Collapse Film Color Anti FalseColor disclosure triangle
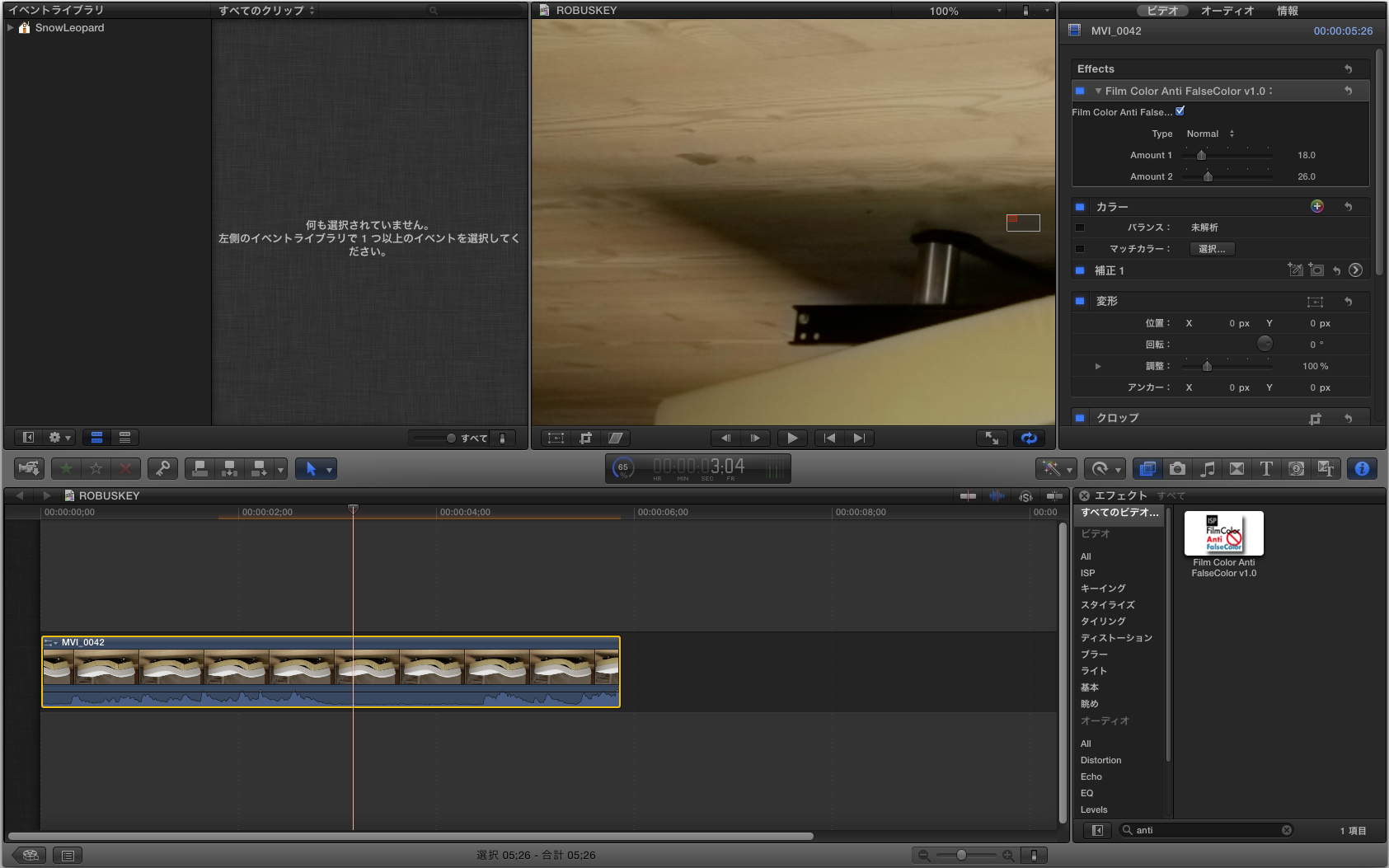Viewport: 1389px width, 868px height. pyautogui.click(x=1098, y=91)
